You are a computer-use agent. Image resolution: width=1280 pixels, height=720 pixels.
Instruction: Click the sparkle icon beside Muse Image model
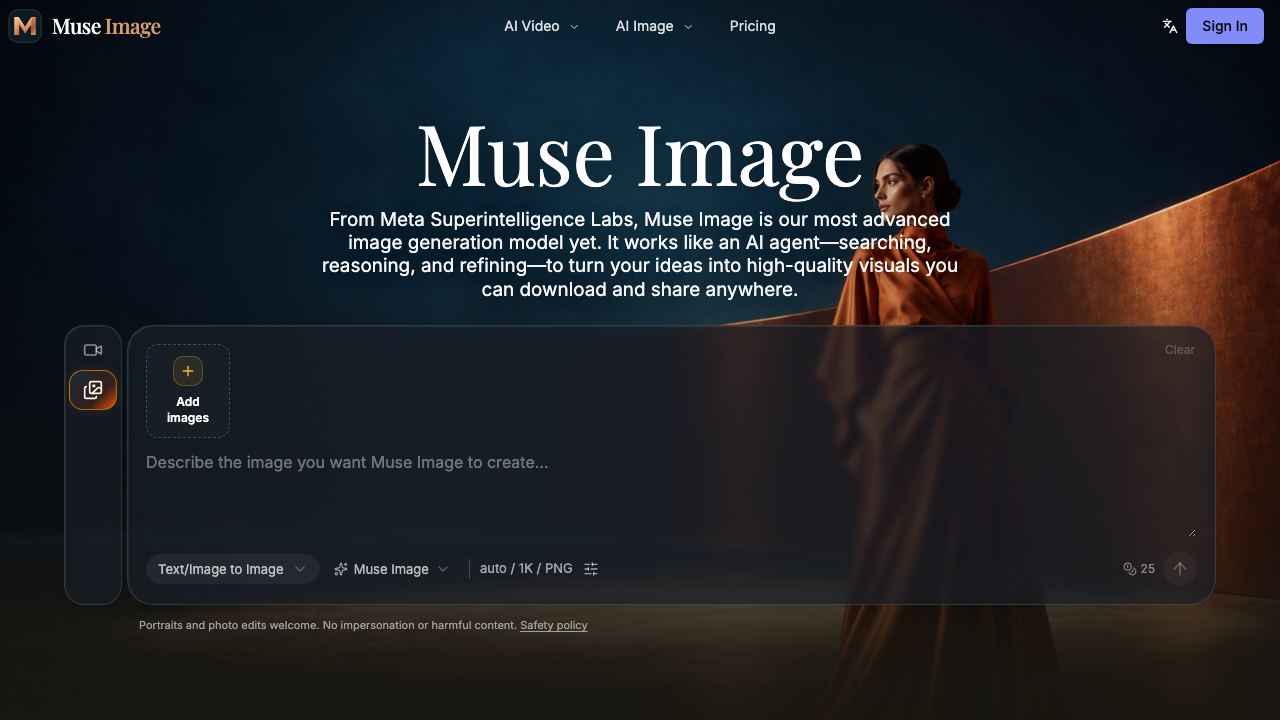(341, 569)
